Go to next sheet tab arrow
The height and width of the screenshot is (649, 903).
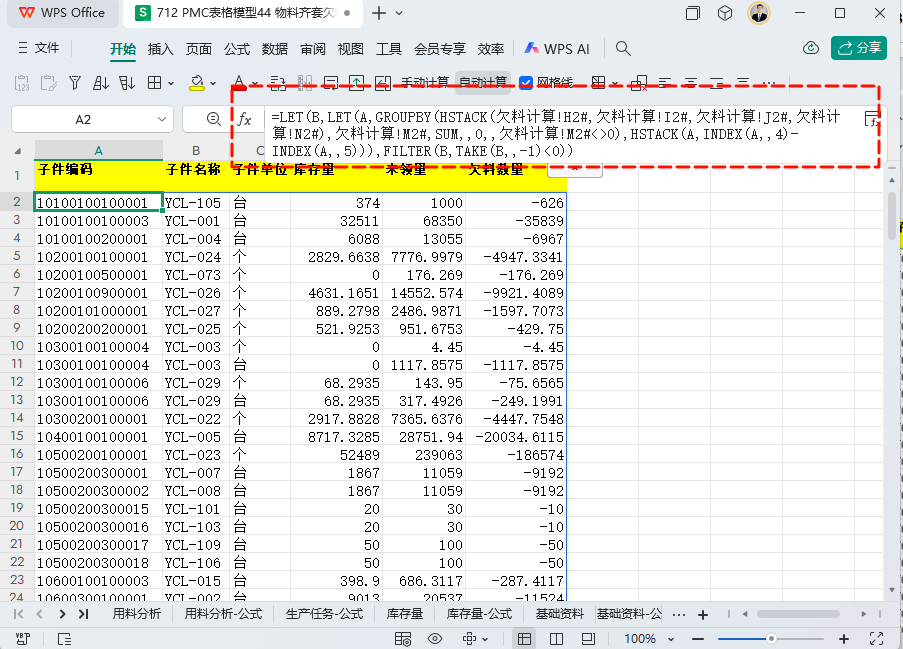point(62,614)
